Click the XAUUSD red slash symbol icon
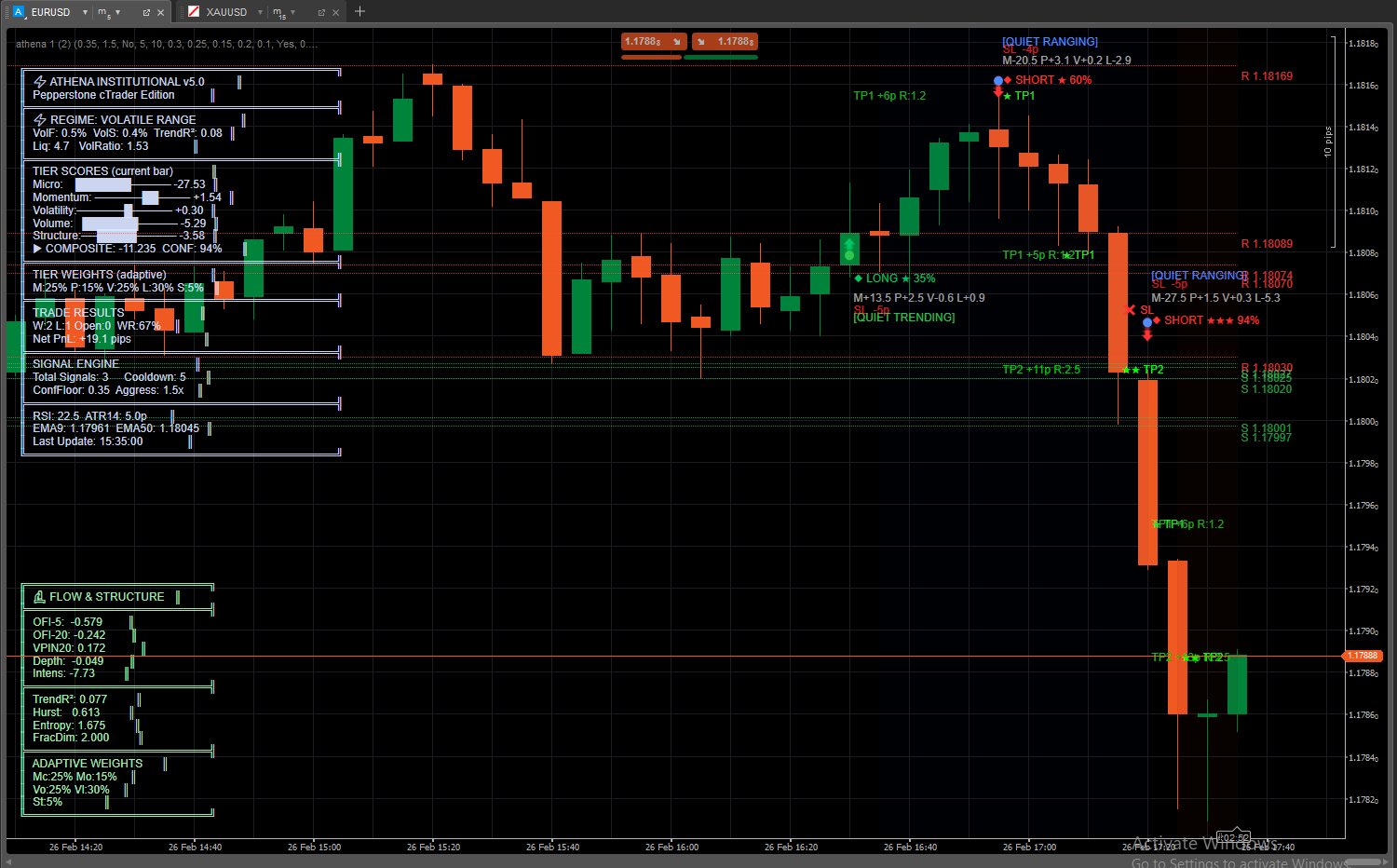This screenshot has width=1397, height=868. pos(194,12)
